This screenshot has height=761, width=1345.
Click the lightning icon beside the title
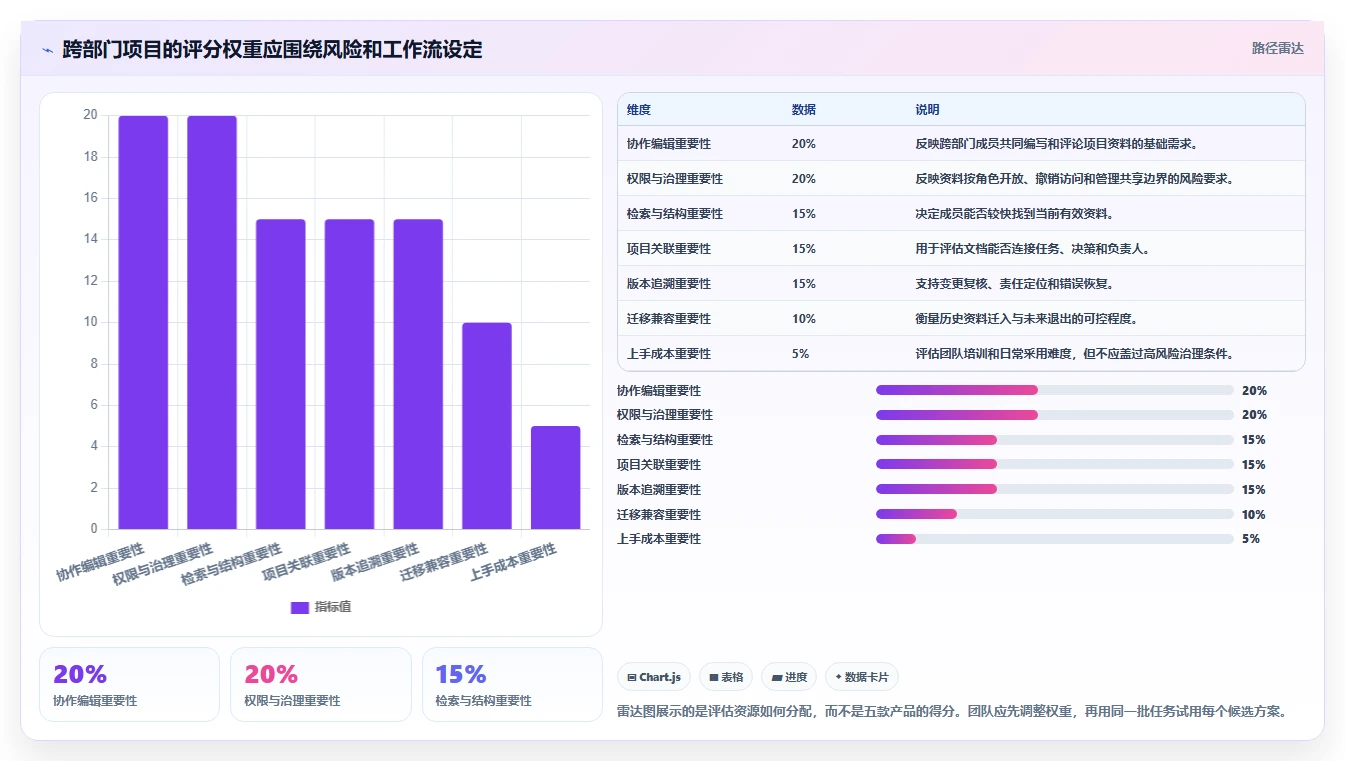coord(47,50)
